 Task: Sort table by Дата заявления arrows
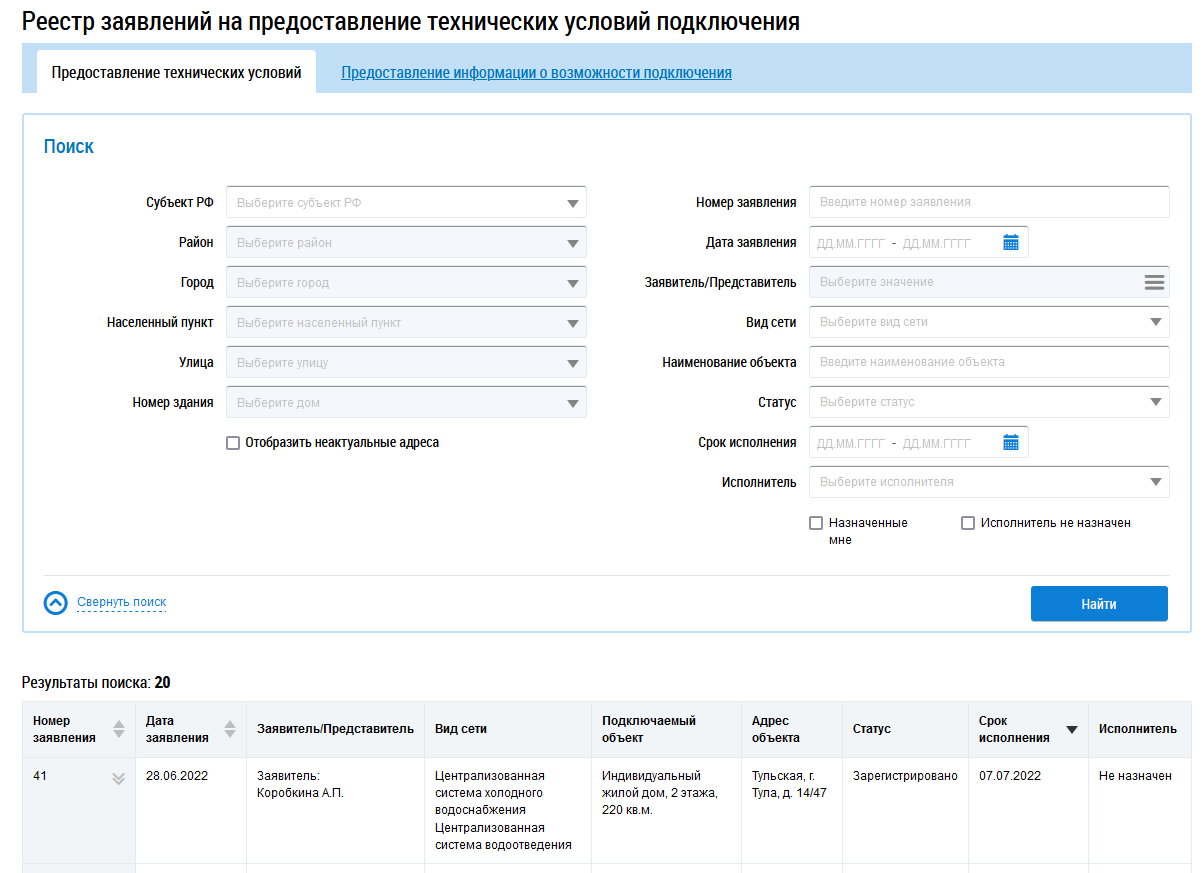(x=229, y=729)
